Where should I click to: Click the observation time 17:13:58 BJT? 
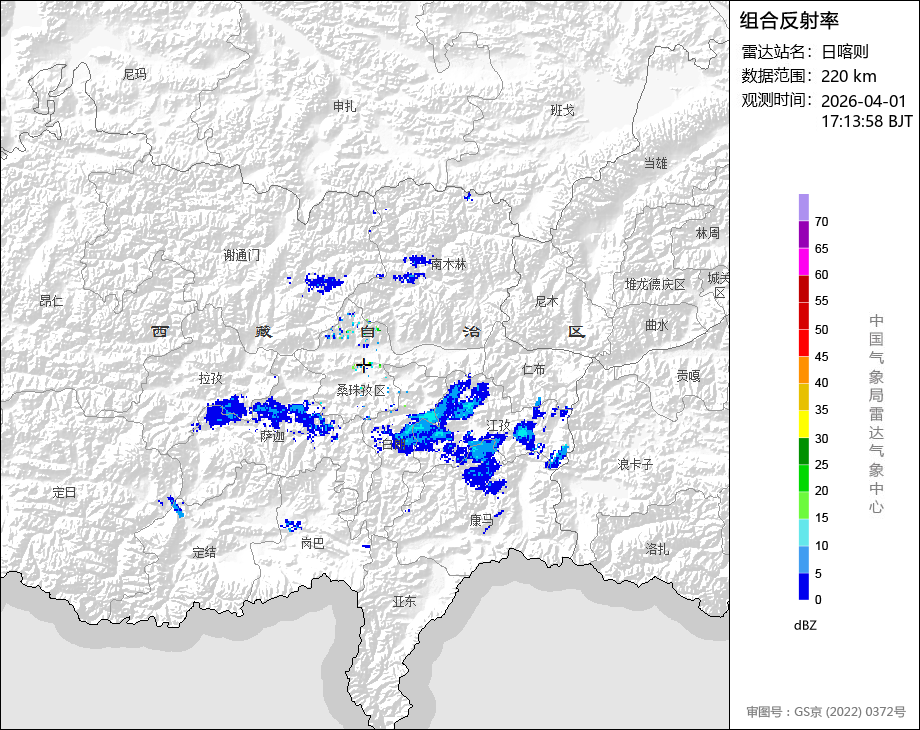click(867, 121)
